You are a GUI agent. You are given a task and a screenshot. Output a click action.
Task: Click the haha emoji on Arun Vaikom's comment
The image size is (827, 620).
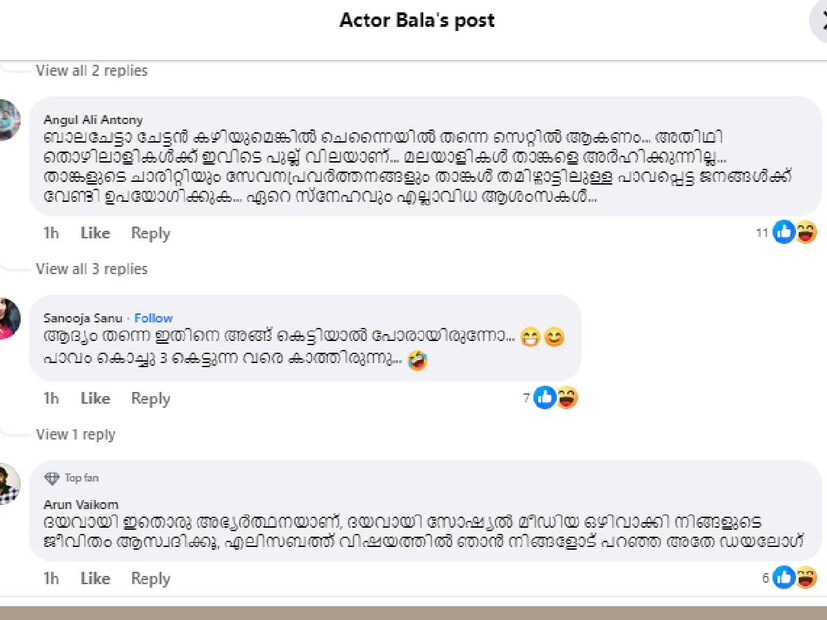(x=805, y=578)
